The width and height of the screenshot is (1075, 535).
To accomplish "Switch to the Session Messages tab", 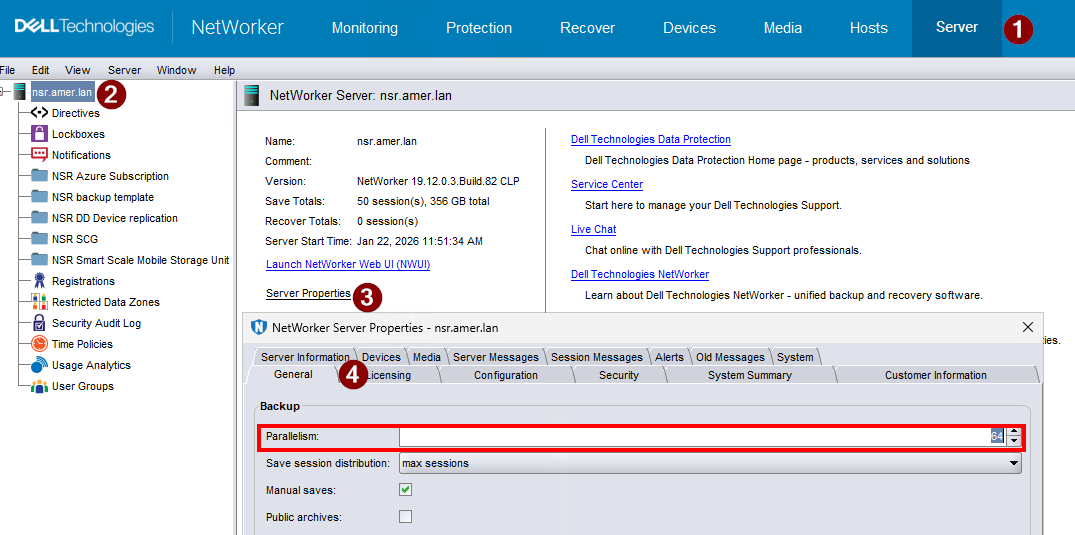I will click(x=597, y=357).
